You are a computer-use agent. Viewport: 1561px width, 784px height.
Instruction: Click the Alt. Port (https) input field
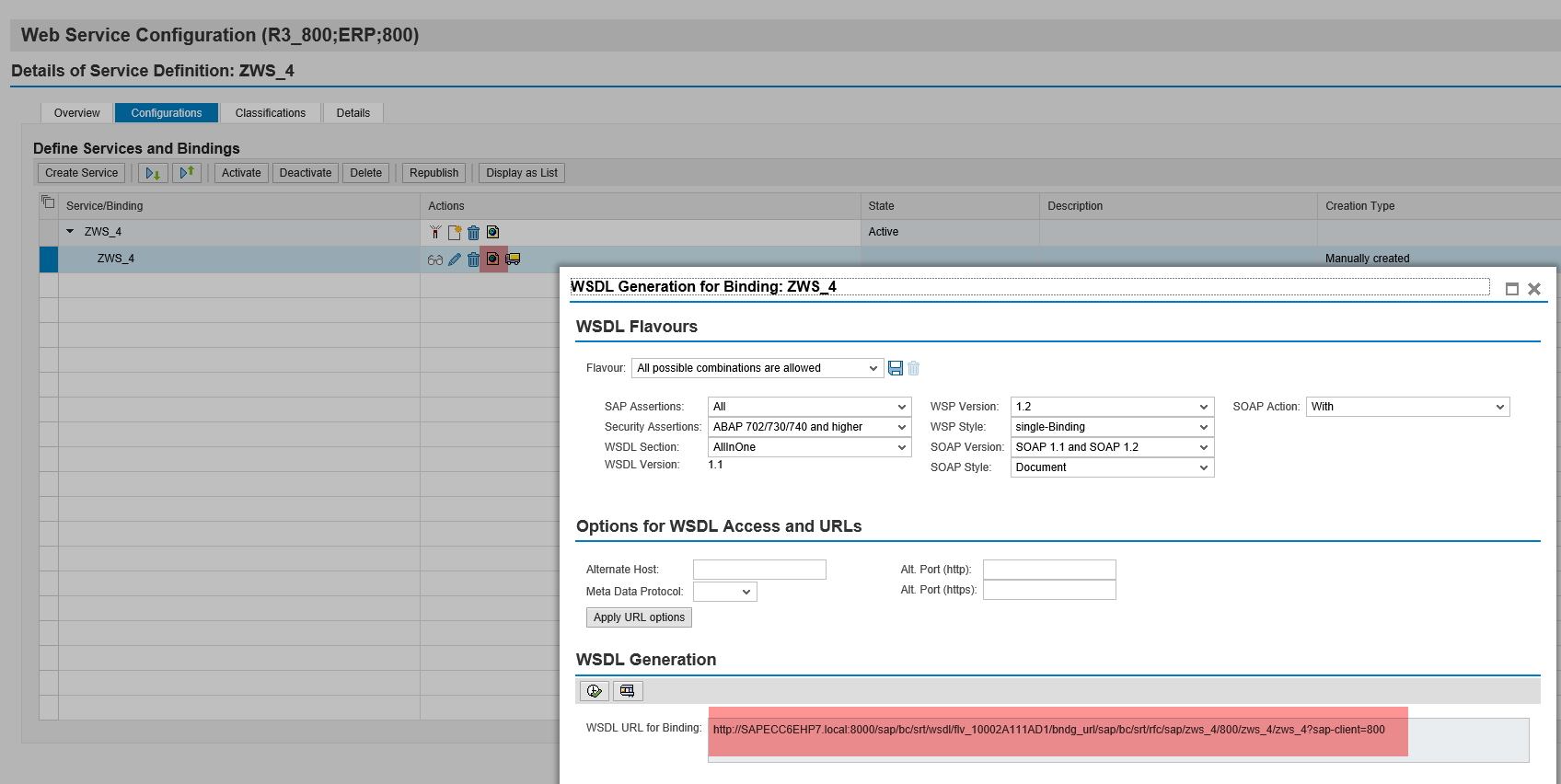pos(1049,590)
